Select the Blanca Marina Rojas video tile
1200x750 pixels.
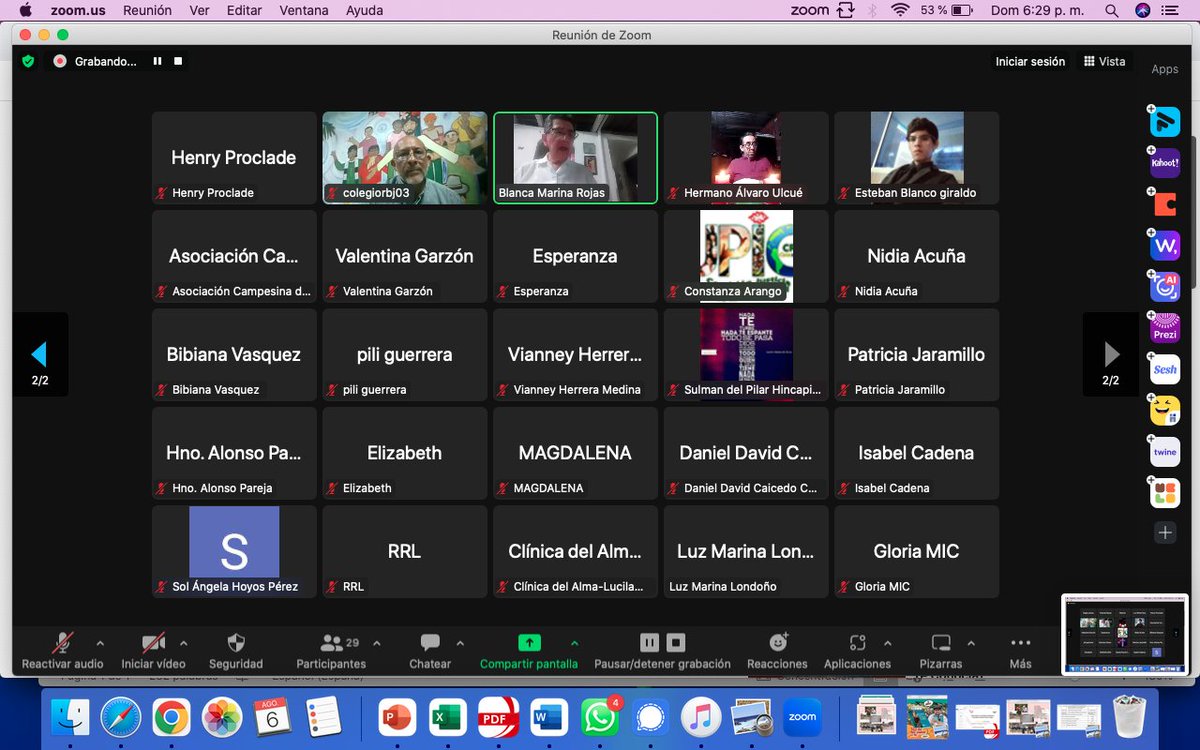pyautogui.click(x=575, y=158)
